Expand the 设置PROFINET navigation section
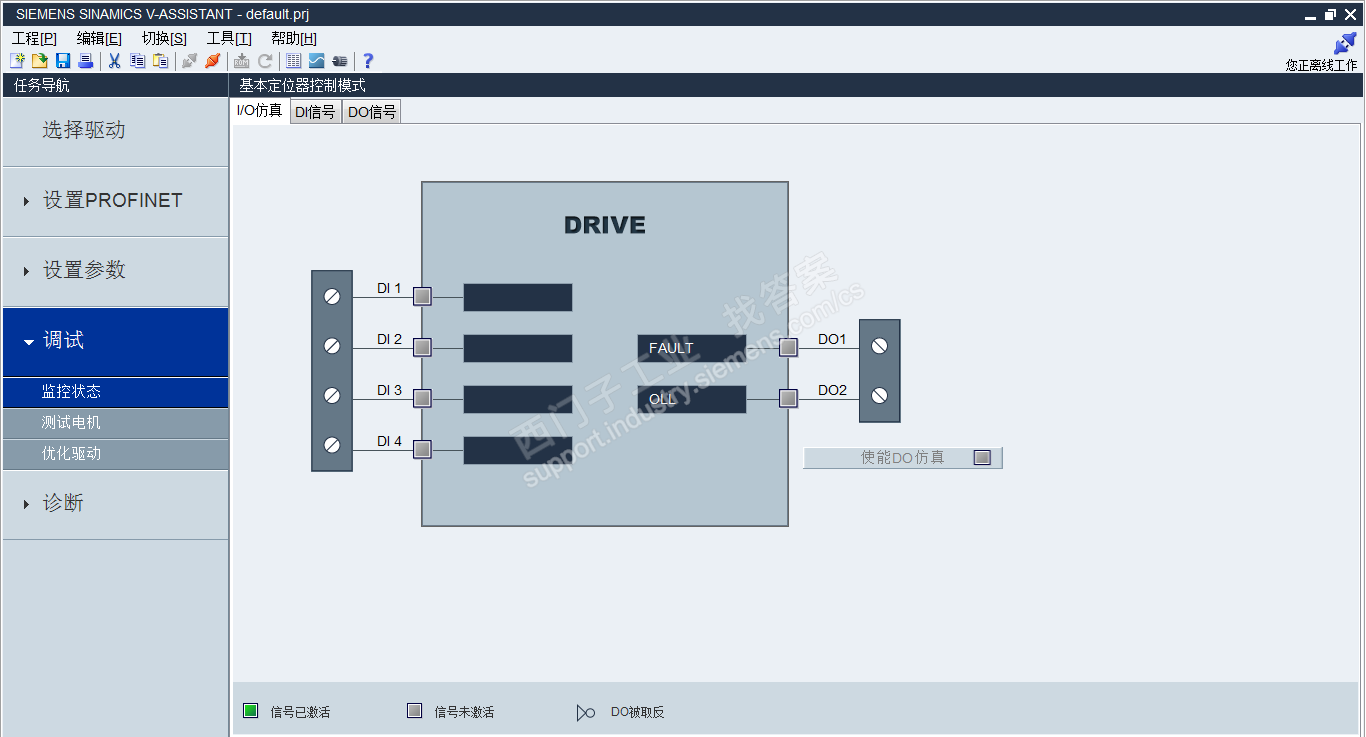This screenshot has height=737, width=1366. click(115, 201)
